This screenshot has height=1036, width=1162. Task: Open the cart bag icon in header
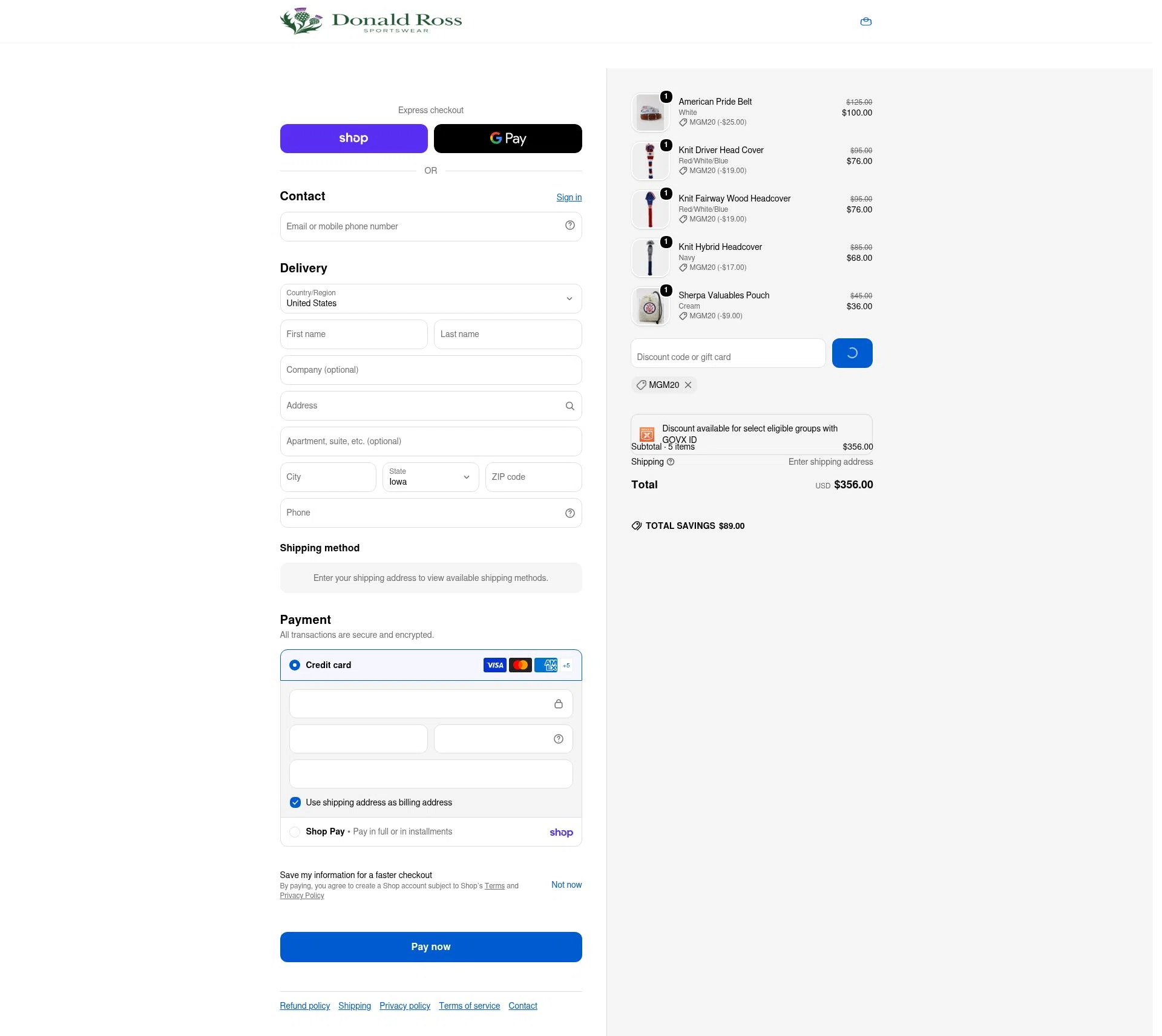[865, 22]
